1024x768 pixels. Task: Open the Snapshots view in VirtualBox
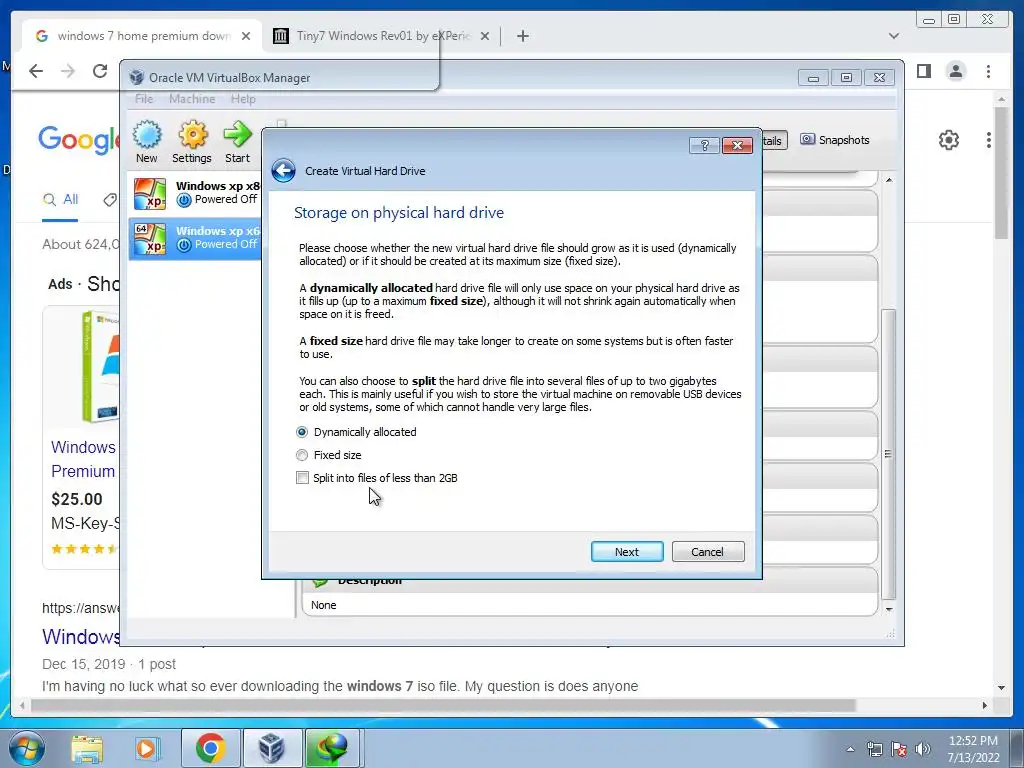pos(835,140)
